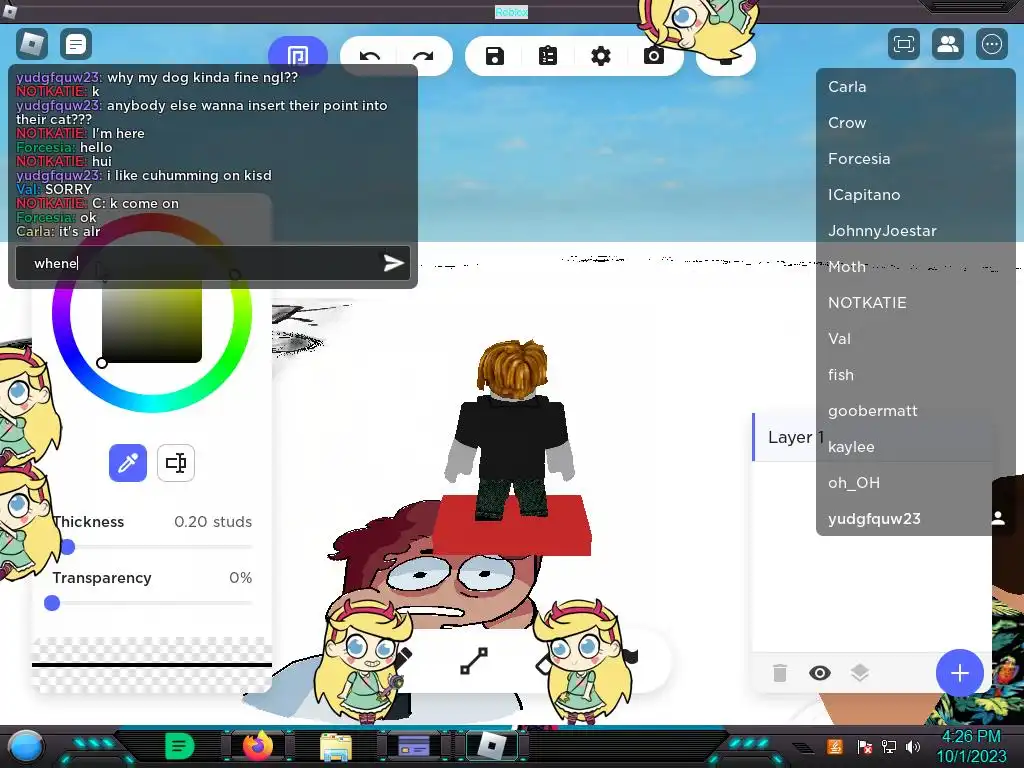Image resolution: width=1024 pixels, height=768 pixels.
Task: Select player JohnnyJoestar in list
Action: (x=915, y=231)
